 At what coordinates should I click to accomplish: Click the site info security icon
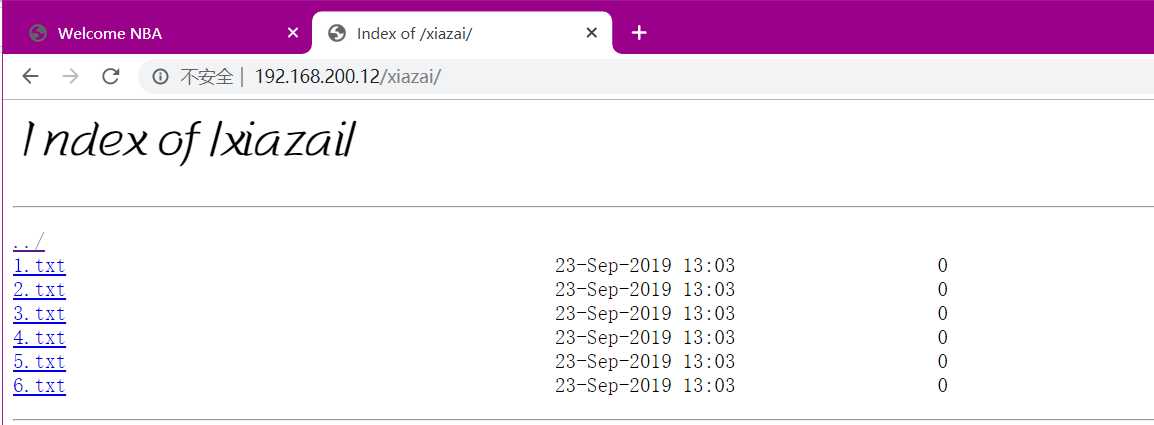[x=160, y=77]
